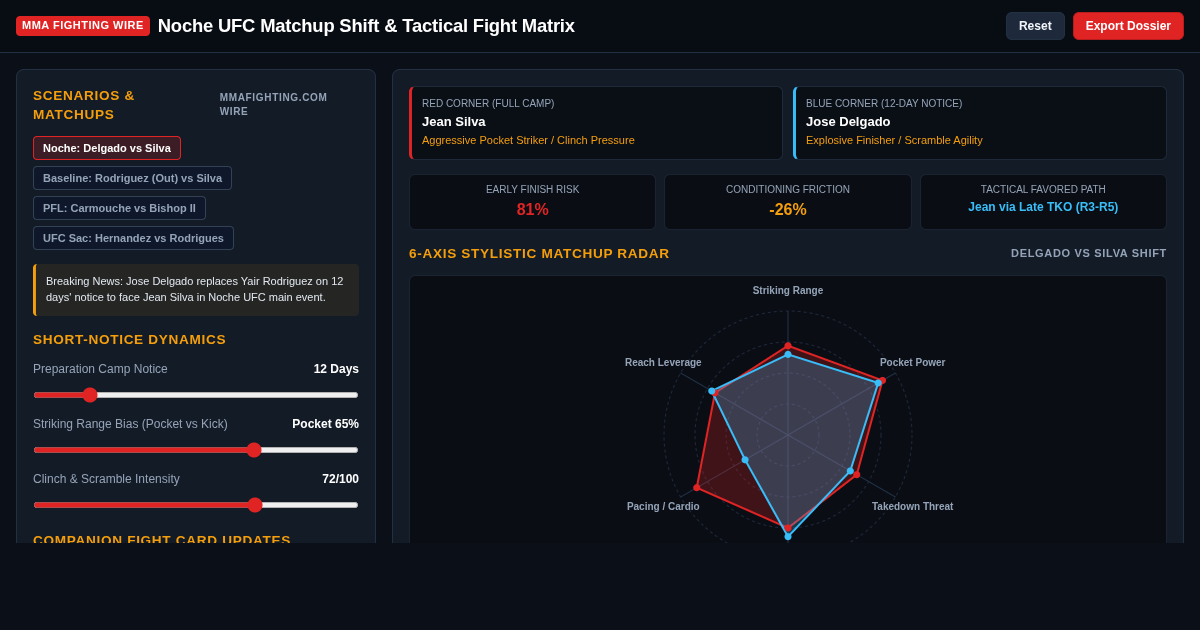
Task: Click the Scenarios & Matchups heading
Action: pos(84,105)
